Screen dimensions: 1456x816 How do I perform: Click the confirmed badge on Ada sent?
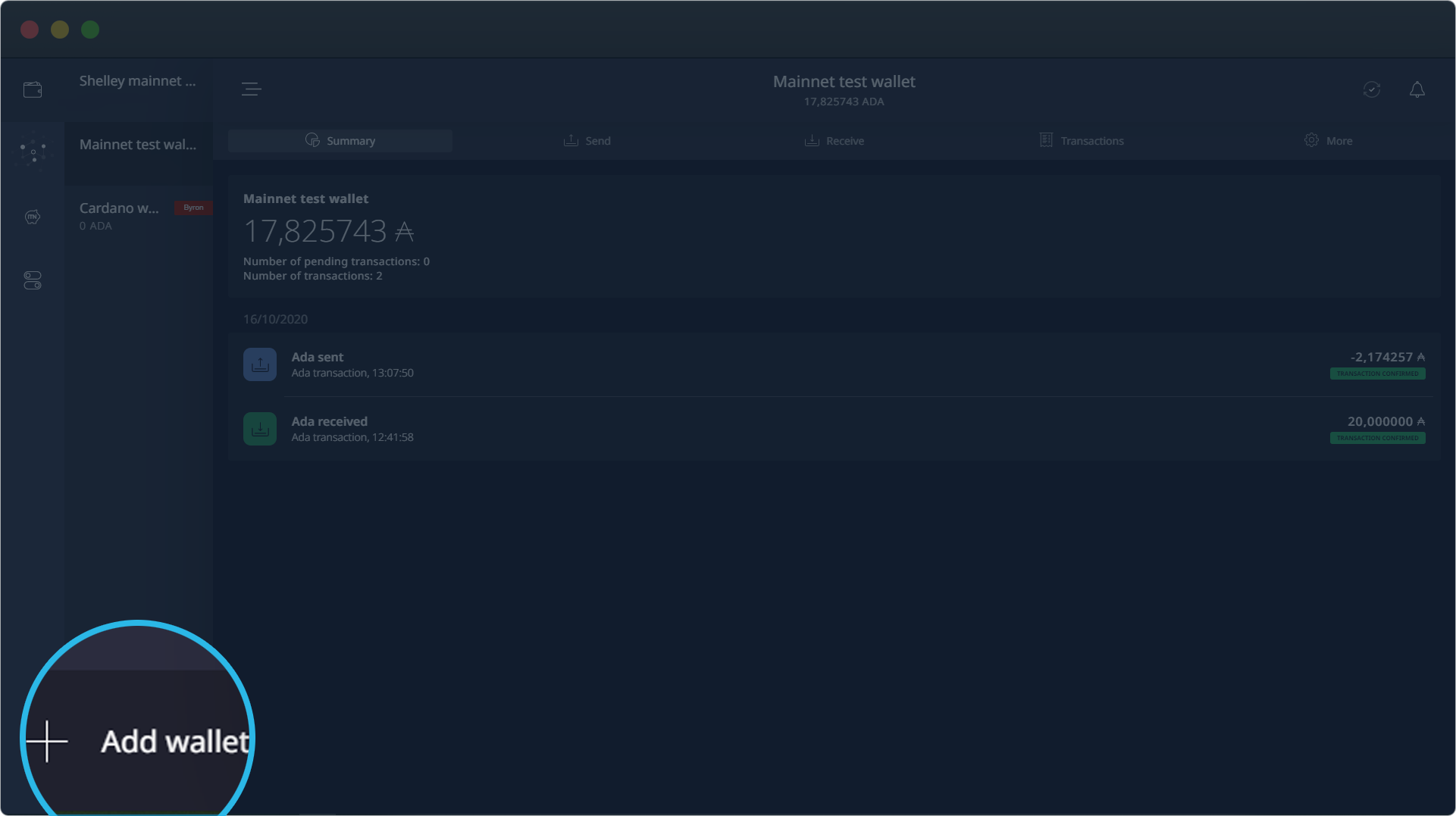[x=1377, y=374]
